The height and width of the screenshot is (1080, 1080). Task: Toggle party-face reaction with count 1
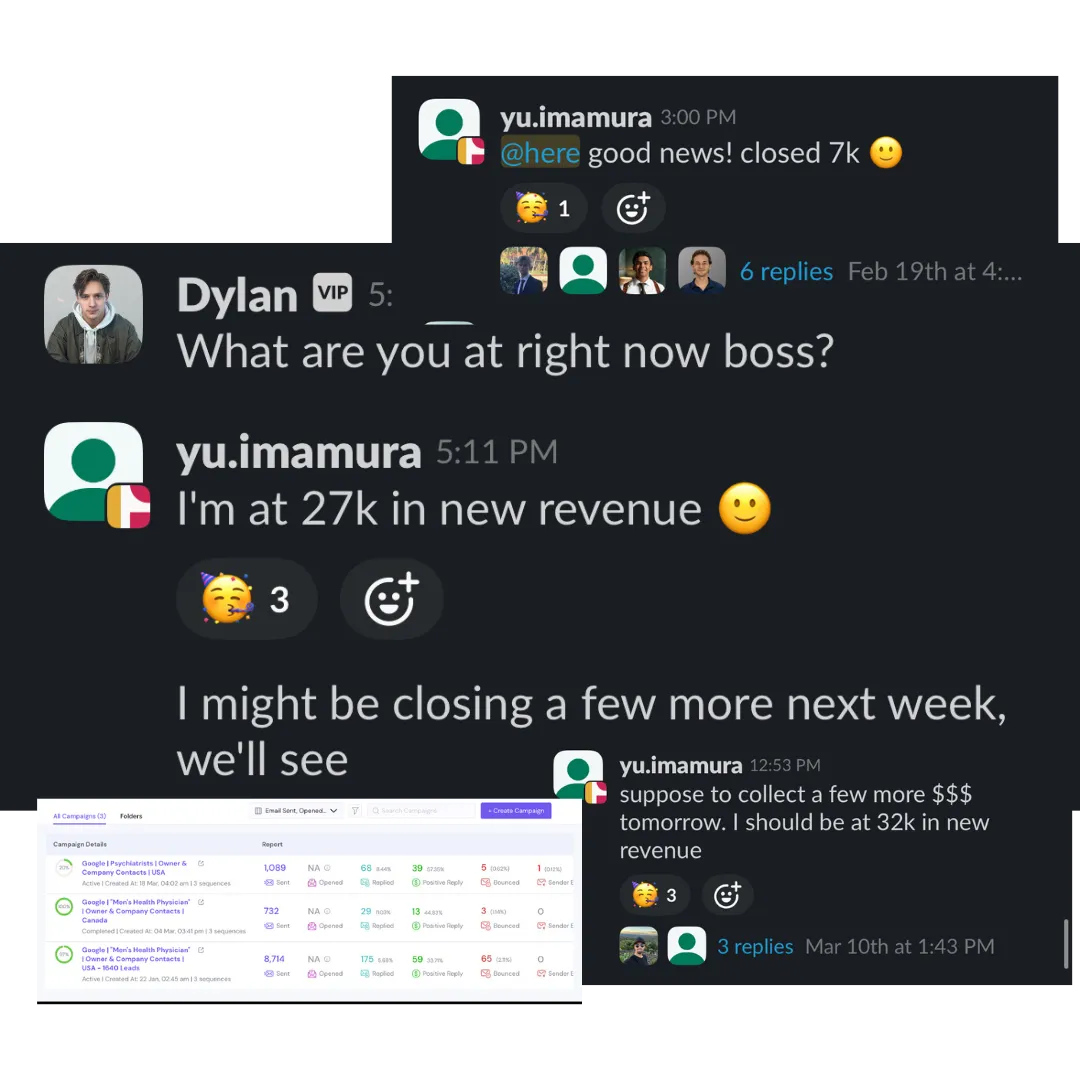point(543,209)
